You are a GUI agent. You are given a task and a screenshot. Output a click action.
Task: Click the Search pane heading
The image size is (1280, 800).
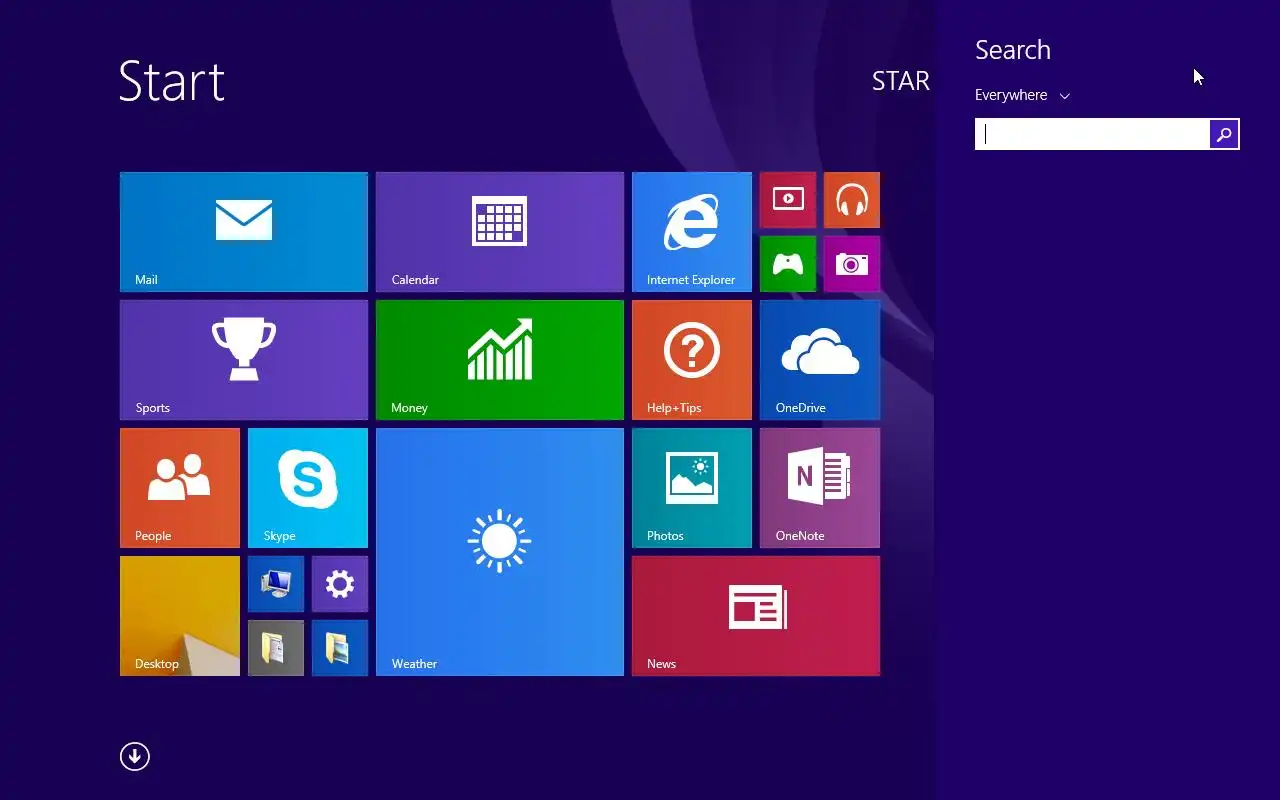tap(1013, 50)
